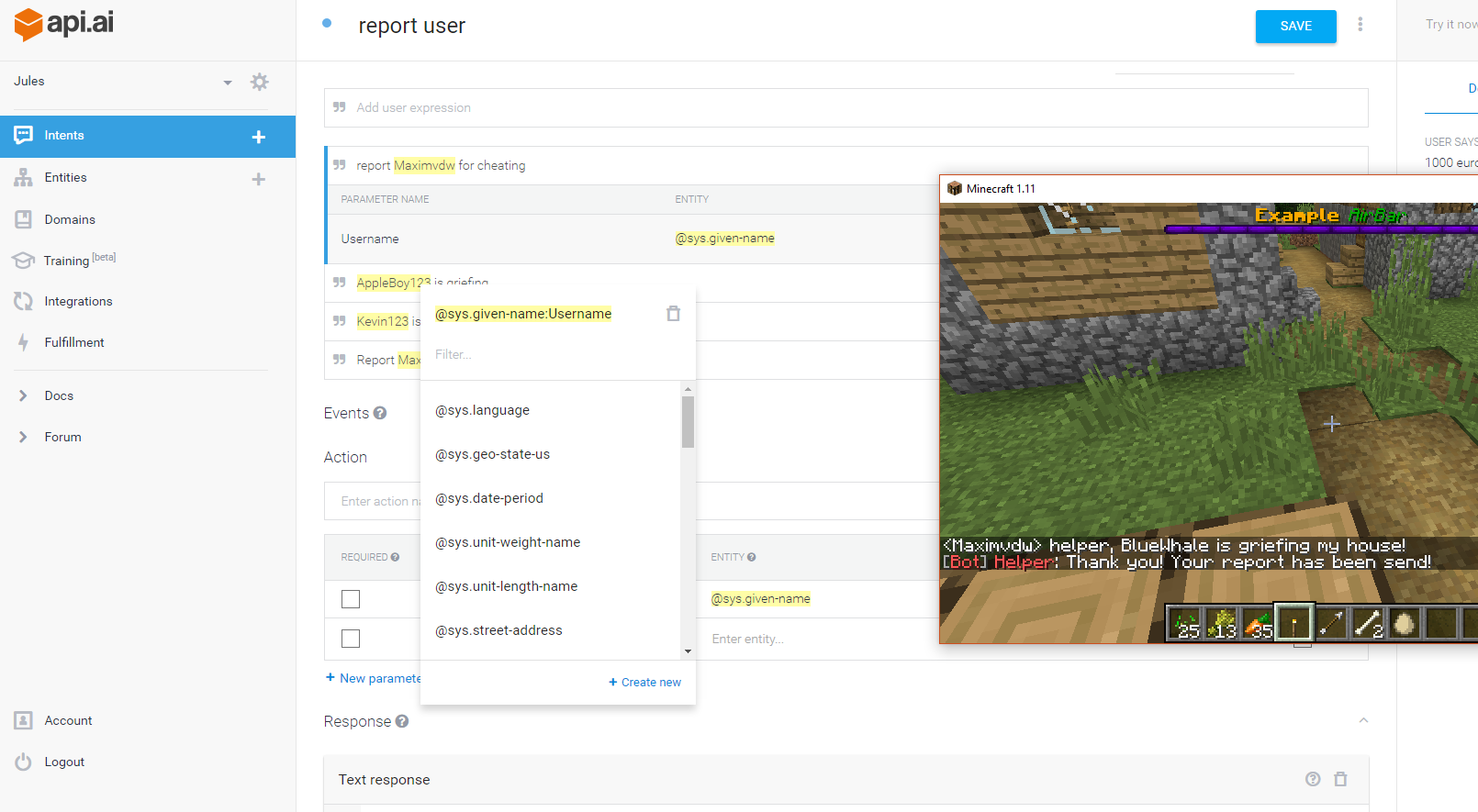Click Create new entity link
Screen dimensions: 1478x812
click(644, 683)
